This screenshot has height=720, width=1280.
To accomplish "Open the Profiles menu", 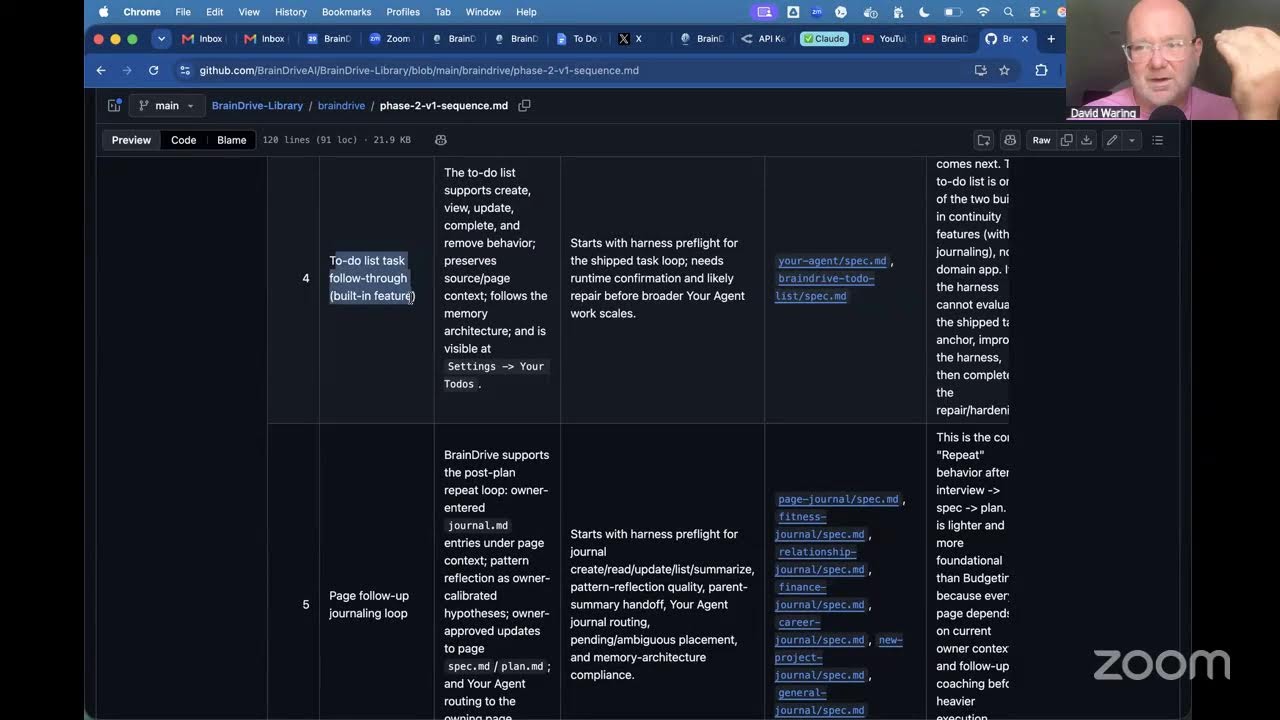I will click(403, 12).
